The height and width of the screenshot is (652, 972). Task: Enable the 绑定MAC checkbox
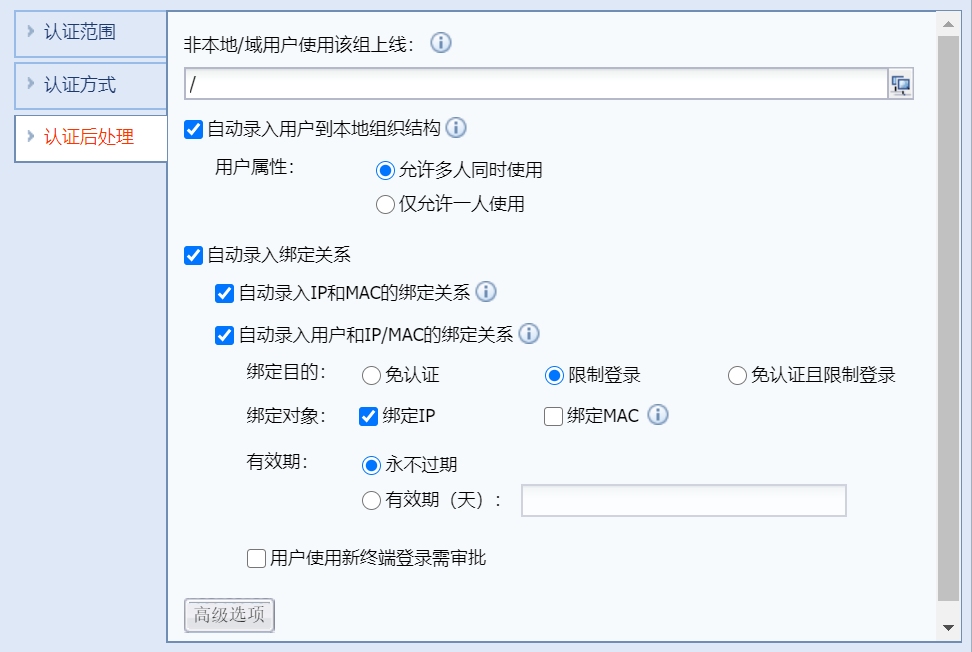tap(553, 417)
